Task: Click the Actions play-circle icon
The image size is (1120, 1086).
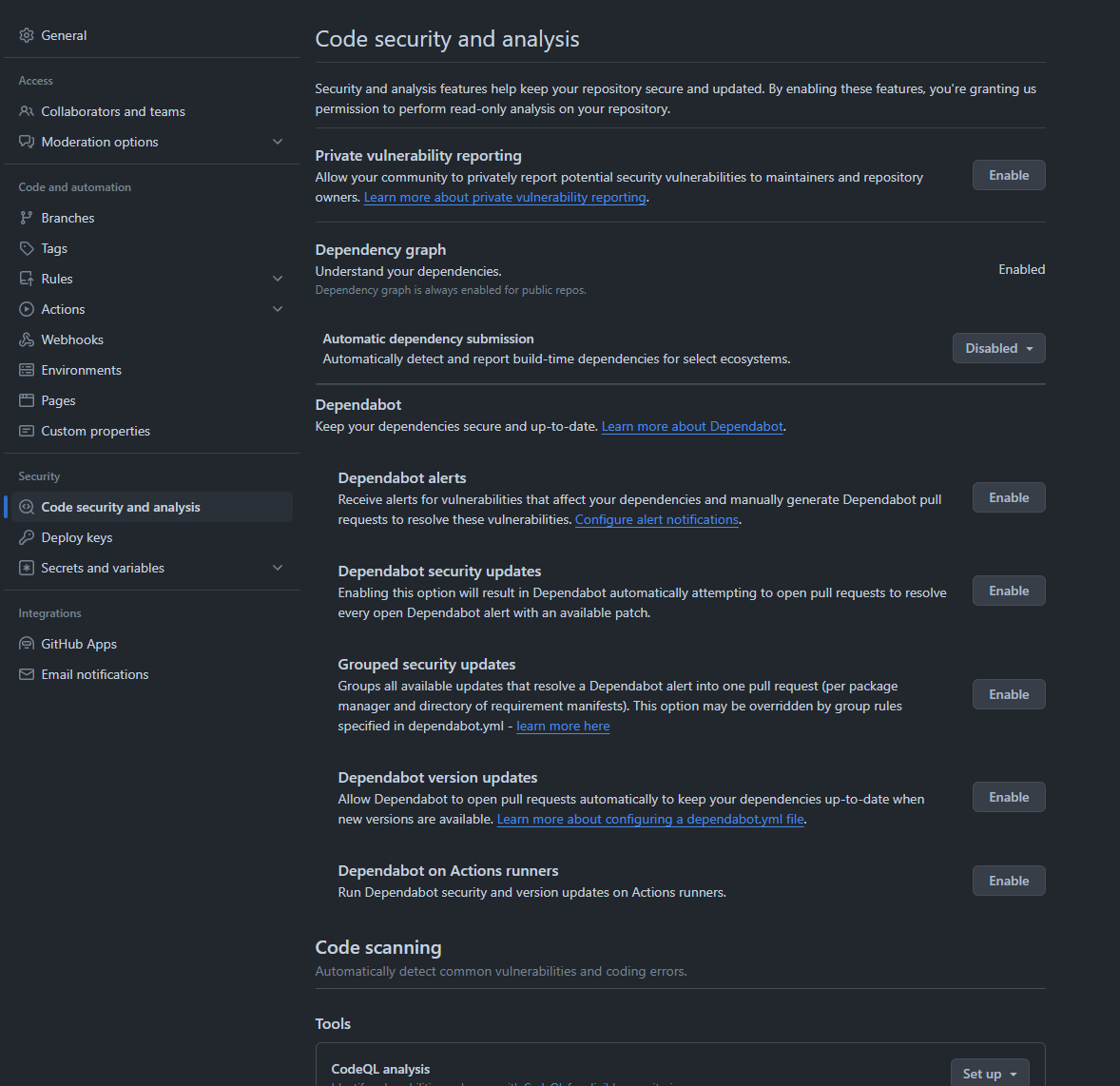Action: click(x=27, y=309)
